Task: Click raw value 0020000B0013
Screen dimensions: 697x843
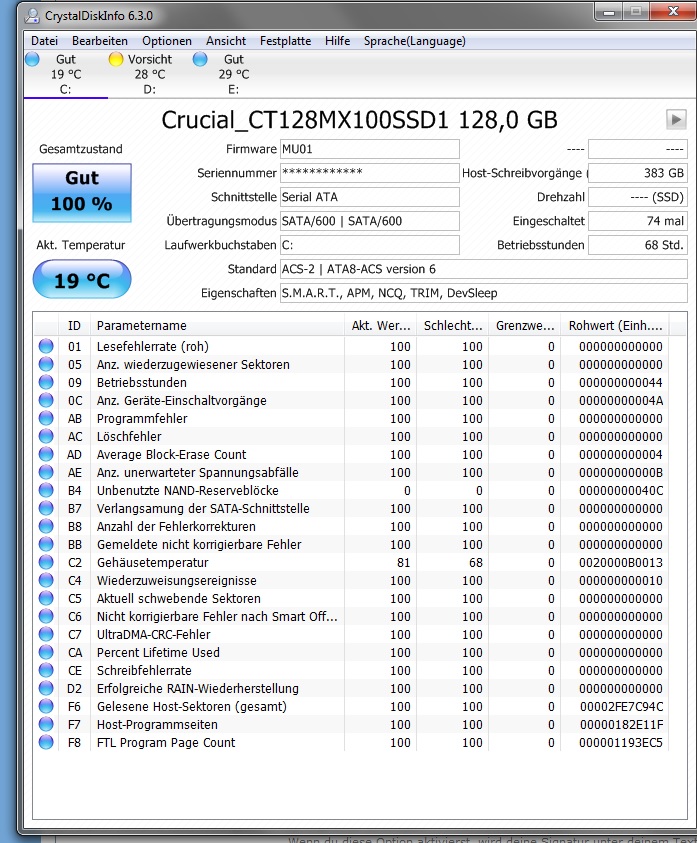Action: tap(621, 562)
